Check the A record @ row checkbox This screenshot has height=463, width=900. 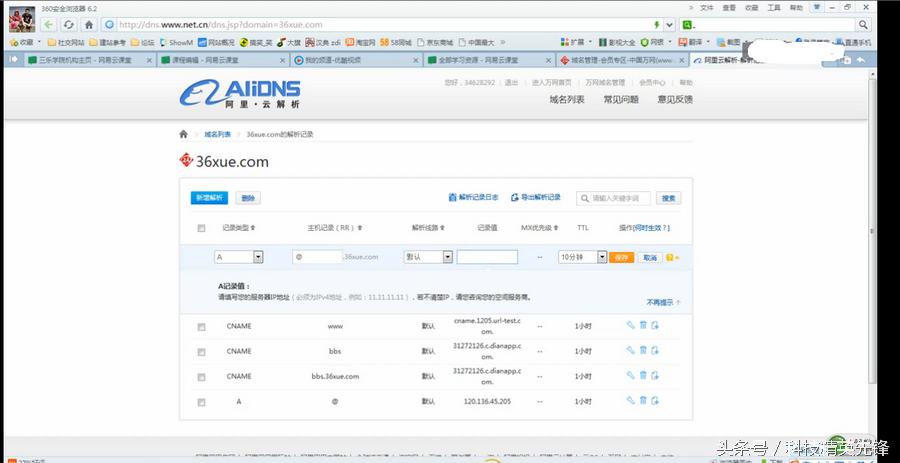point(201,402)
